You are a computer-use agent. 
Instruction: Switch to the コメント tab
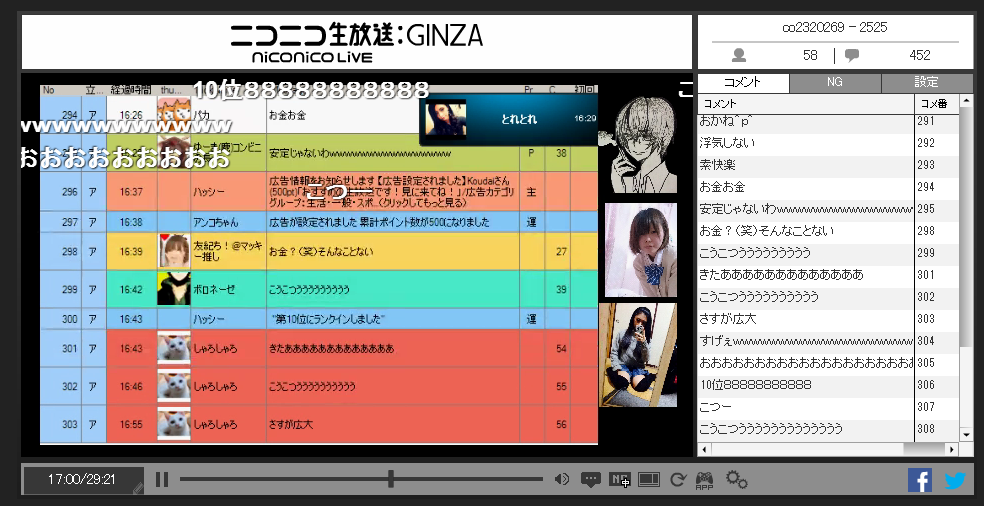pos(743,82)
